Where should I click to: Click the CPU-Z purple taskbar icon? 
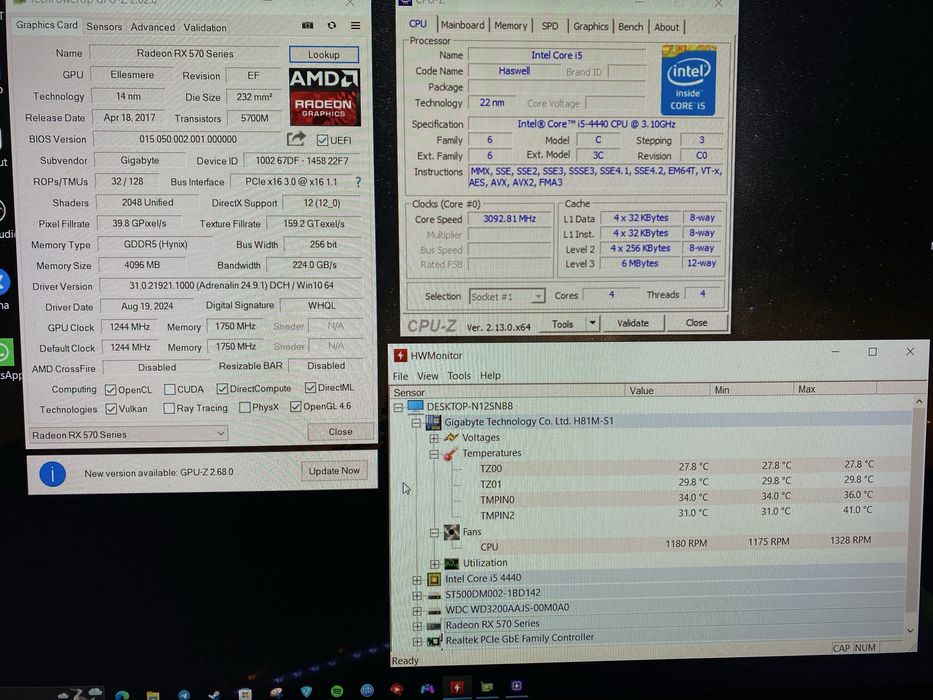coord(516,686)
